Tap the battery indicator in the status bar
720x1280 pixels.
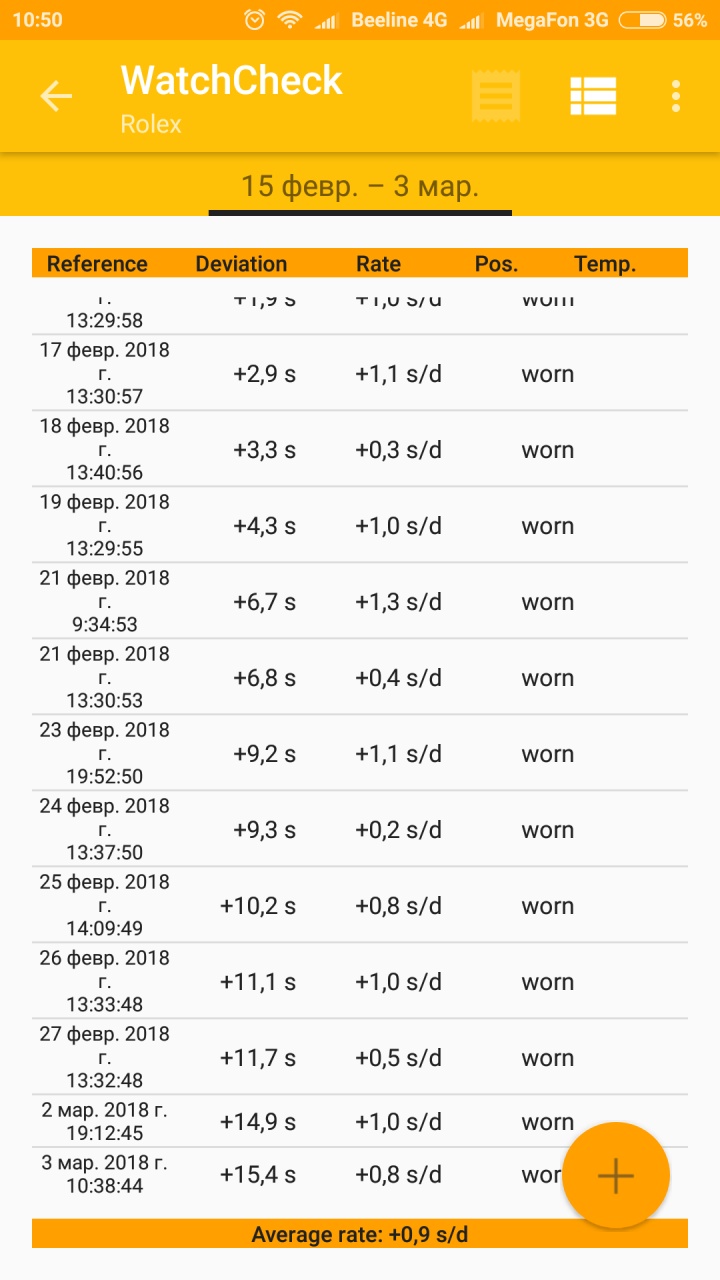643,20
